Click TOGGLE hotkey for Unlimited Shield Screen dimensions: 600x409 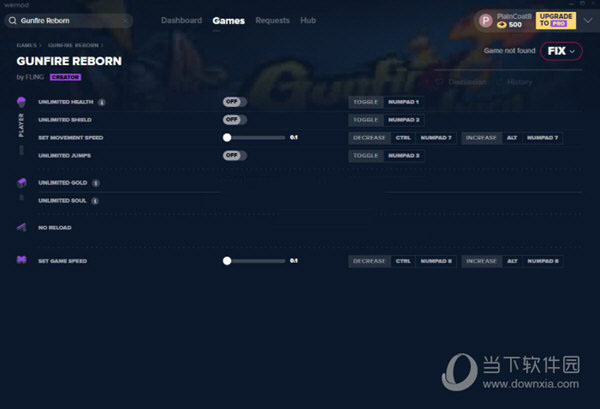pos(366,120)
